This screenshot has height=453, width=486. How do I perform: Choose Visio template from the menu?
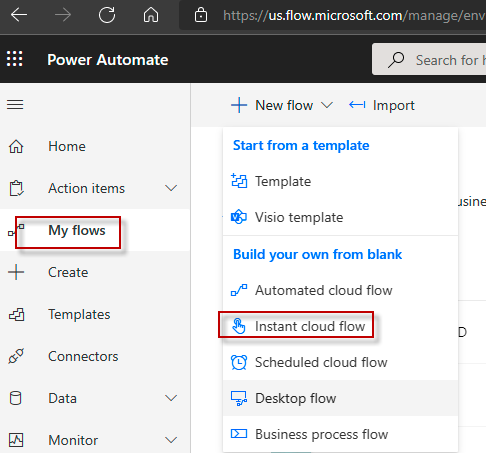(340, 217)
